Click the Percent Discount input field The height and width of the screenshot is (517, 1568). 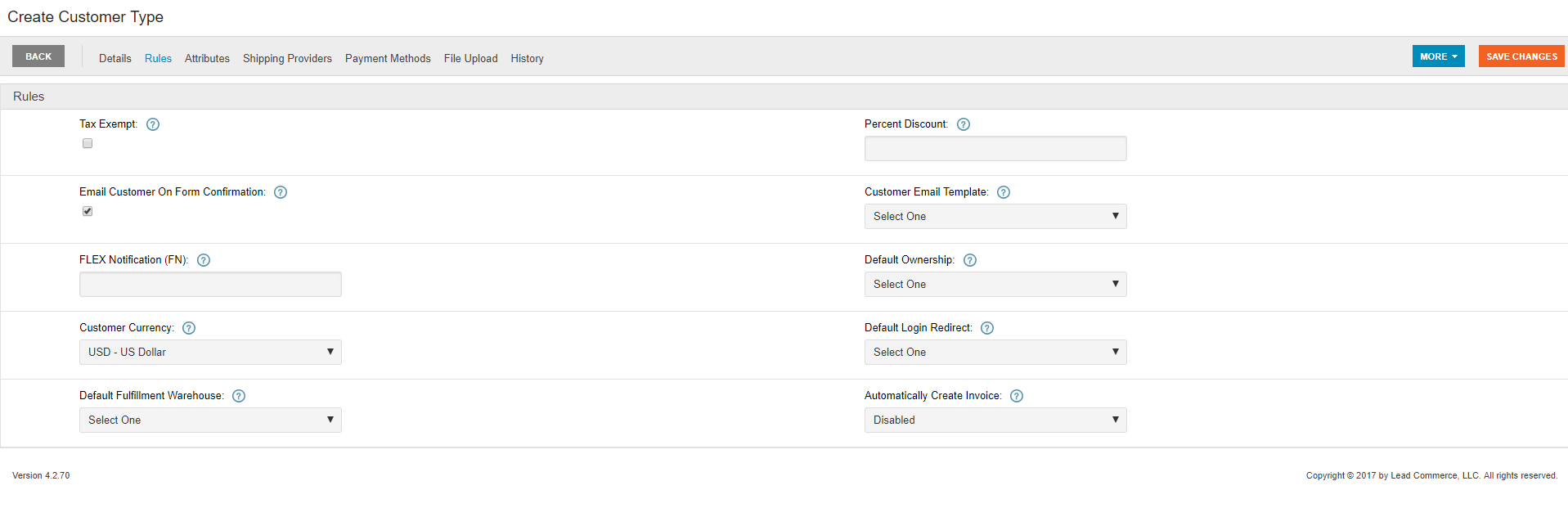[995, 149]
